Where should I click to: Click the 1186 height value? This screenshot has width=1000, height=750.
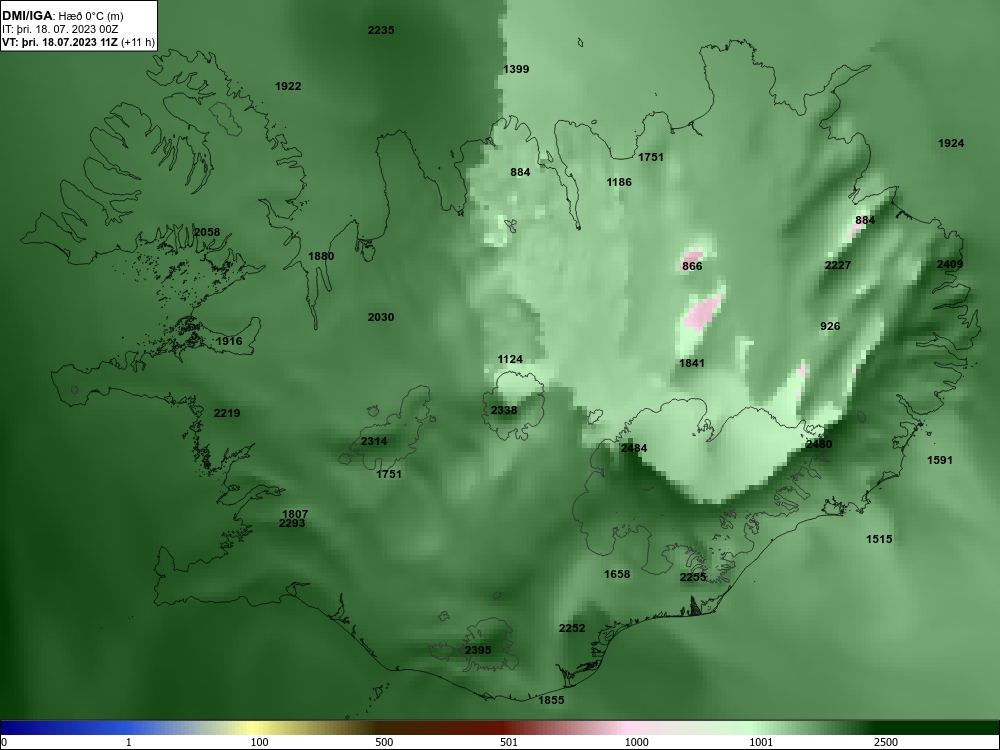[x=619, y=182]
